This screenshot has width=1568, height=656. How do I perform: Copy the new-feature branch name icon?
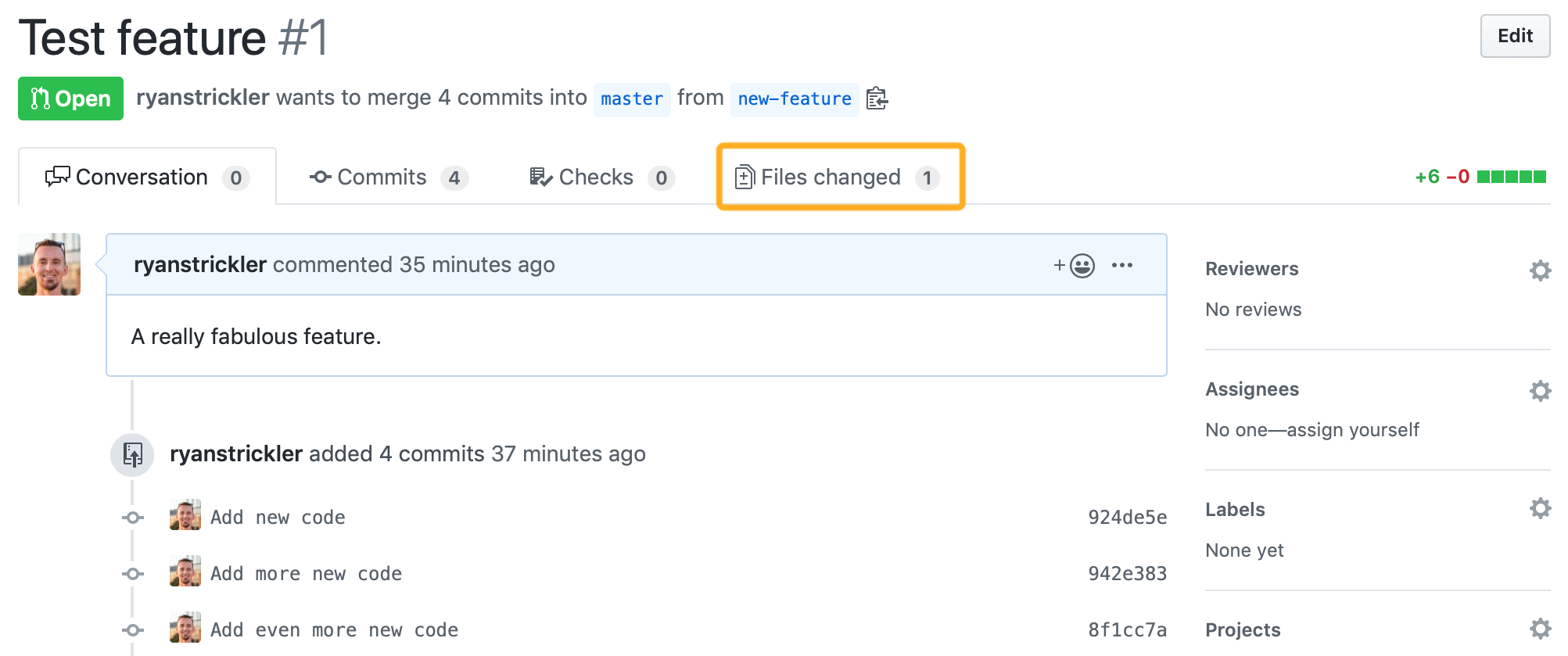click(x=877, y=99)
